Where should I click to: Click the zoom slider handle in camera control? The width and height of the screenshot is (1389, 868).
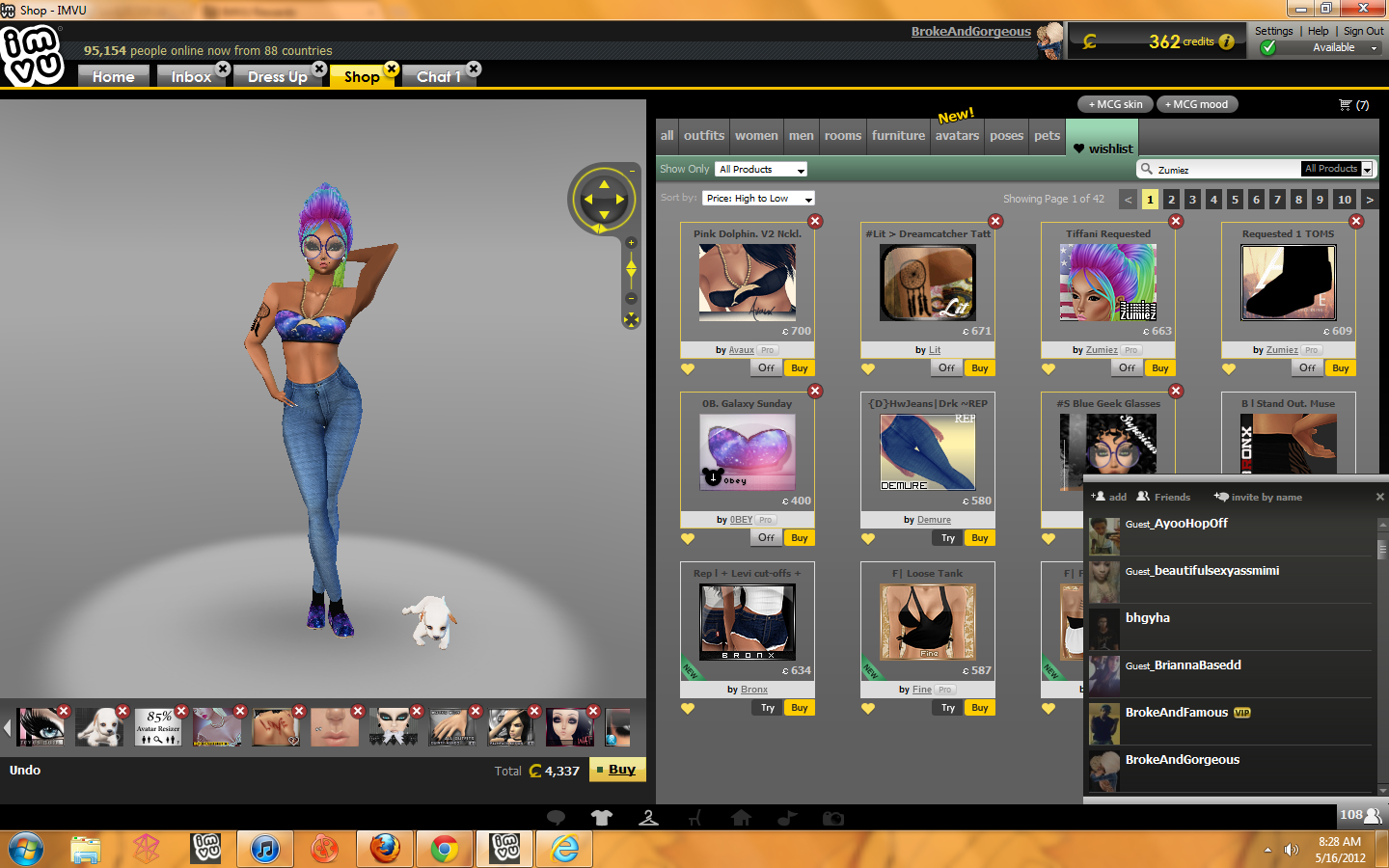pyautogui.click(x=631, y=269)
